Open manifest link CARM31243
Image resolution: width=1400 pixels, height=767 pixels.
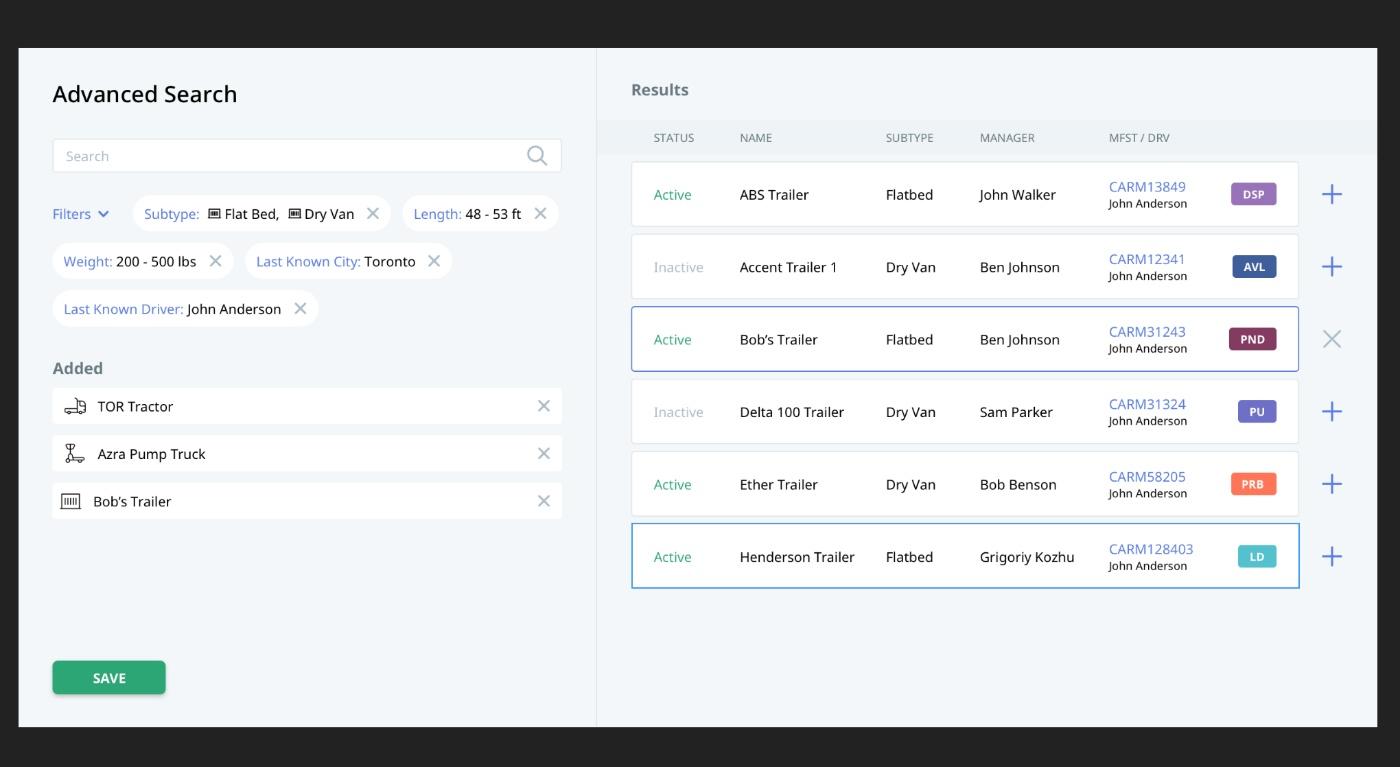(x=1147, y=331)
